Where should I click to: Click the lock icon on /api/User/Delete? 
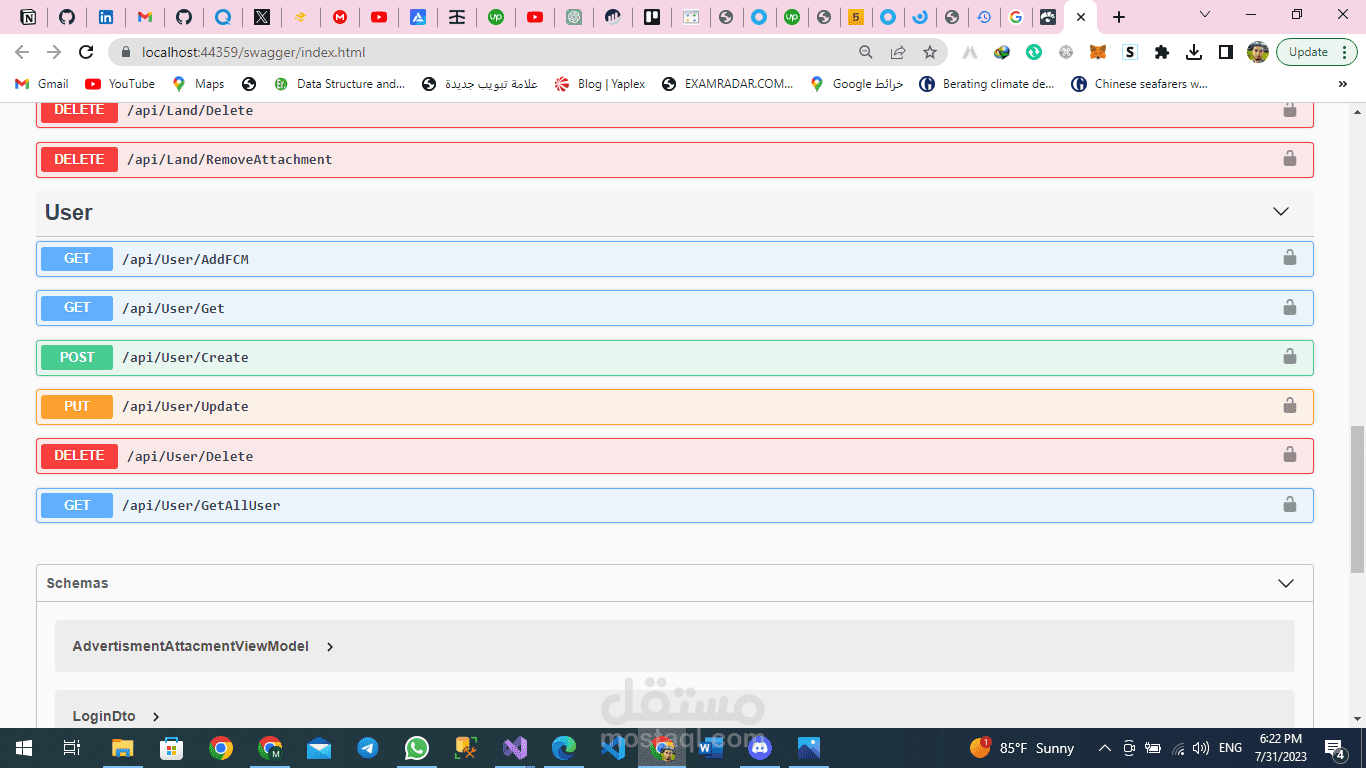tap(1290, 454)
